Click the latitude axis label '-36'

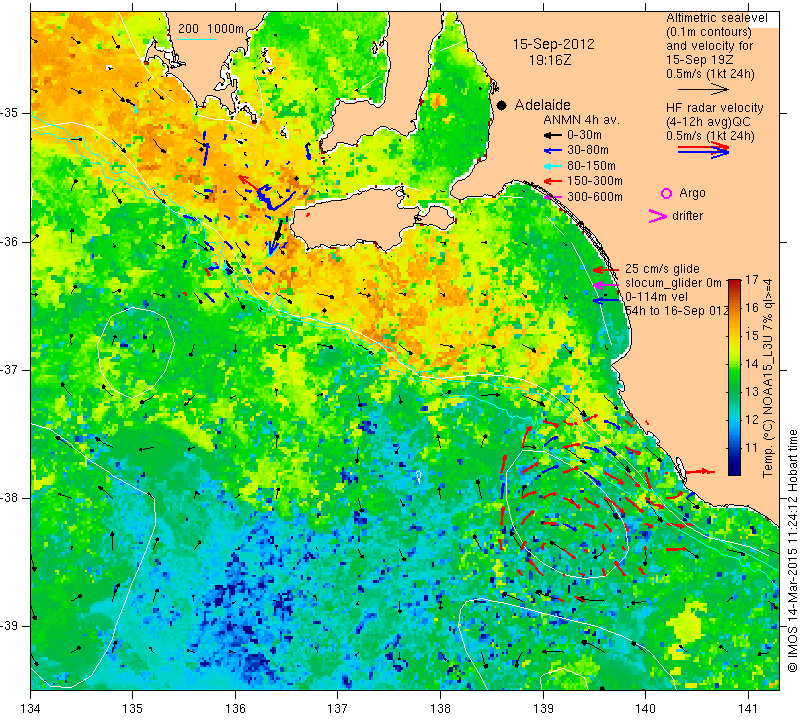click(x=10, y=241)
